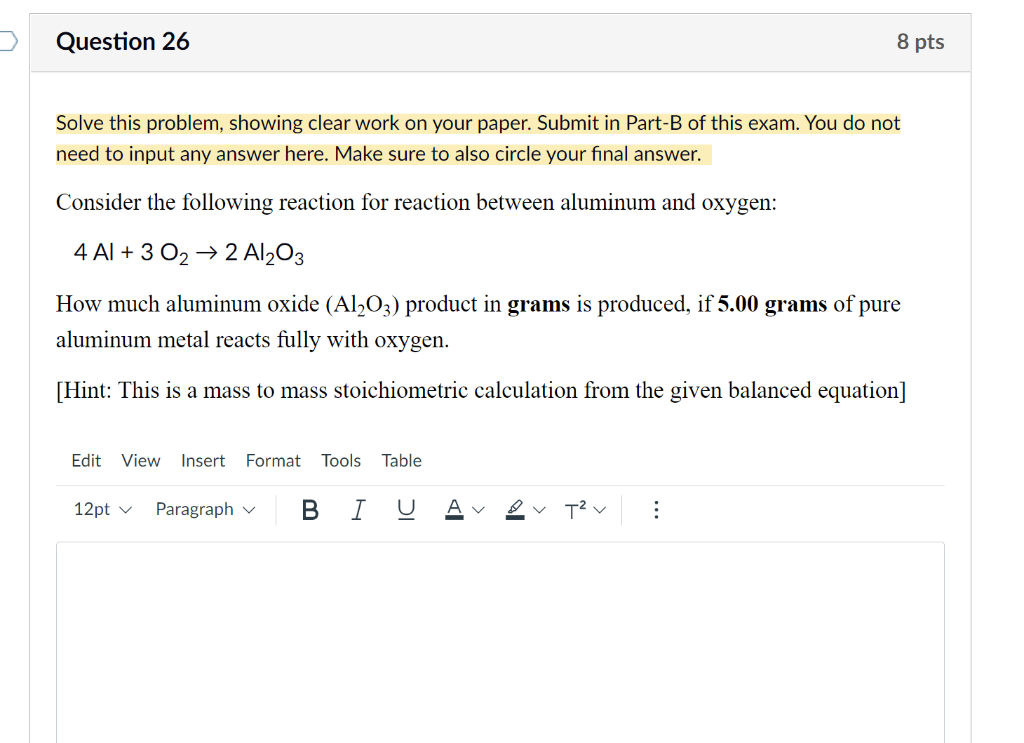Open the Format menu
Viewport: 1024px width, 743px height.
click(x=273, y=461)
